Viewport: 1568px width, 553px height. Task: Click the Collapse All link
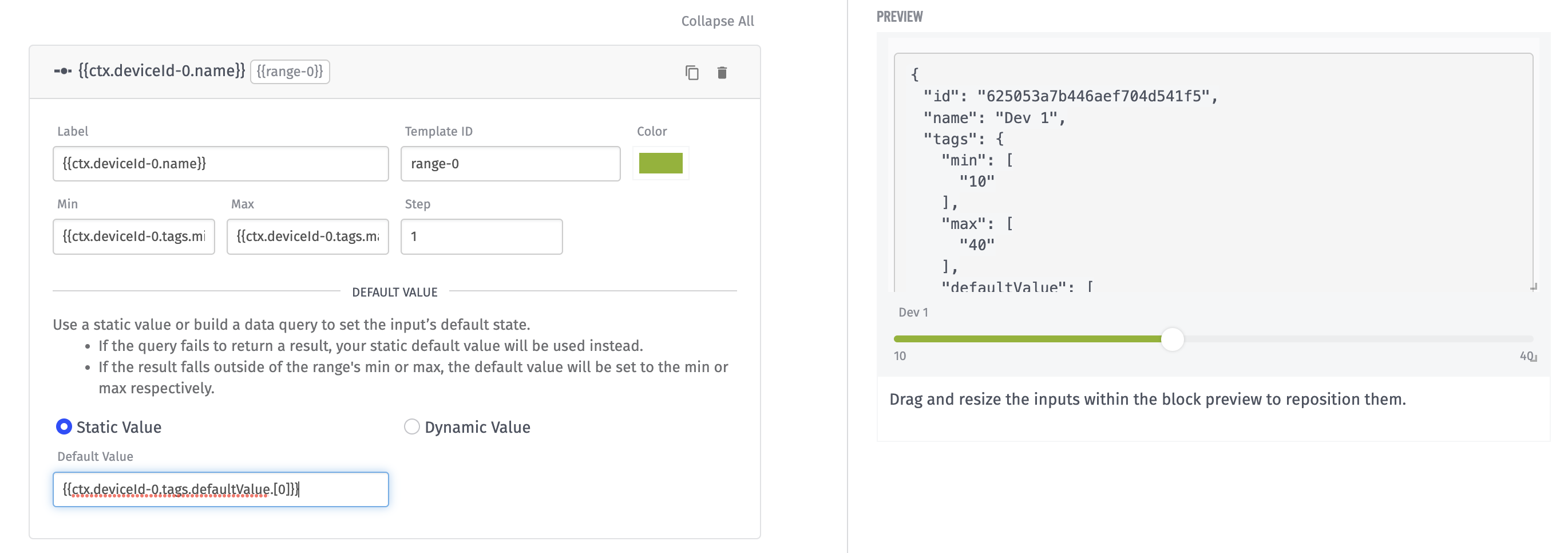[717, 21]
